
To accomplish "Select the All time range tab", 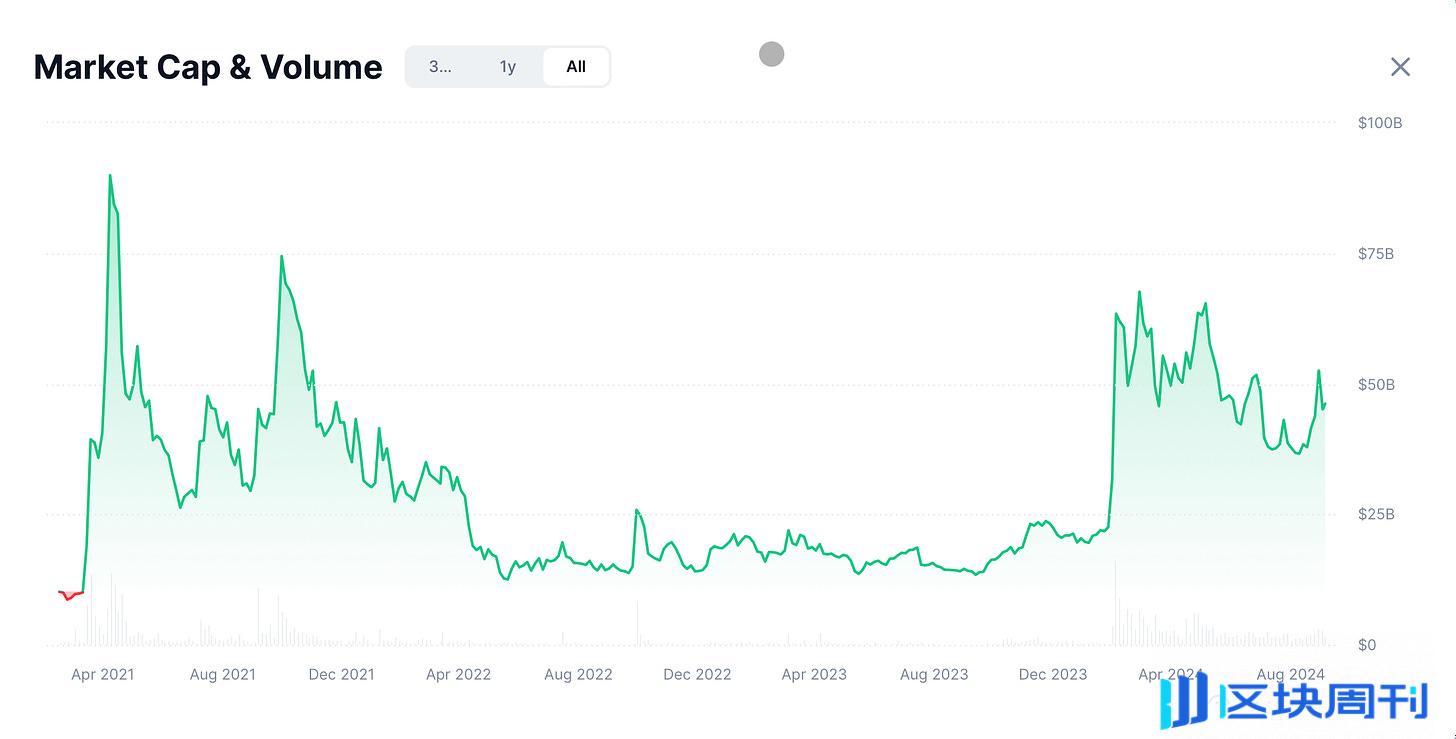I will pyautogui.click(x=576, y=67).
